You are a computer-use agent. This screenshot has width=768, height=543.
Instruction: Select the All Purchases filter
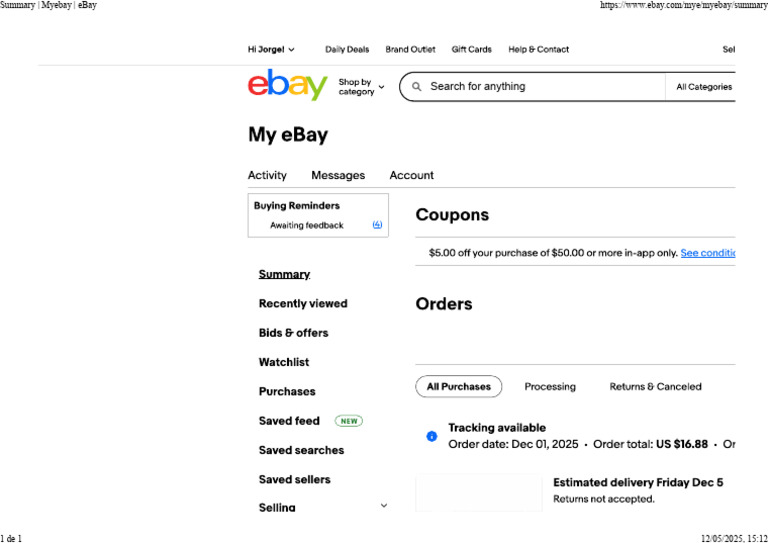point(458,386)
